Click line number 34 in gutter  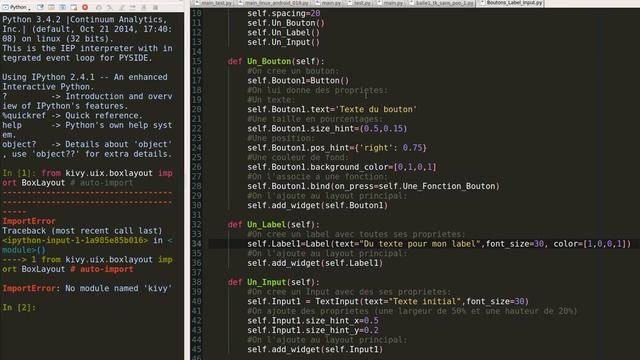tap(197, 244)
